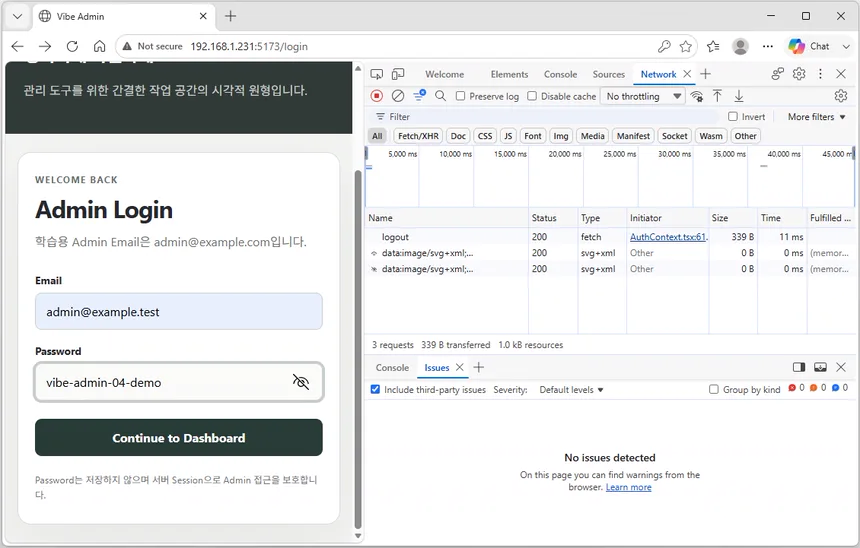Toggle the network filter bar icon
The image size is (860, 548).
[x=420, y=96]
